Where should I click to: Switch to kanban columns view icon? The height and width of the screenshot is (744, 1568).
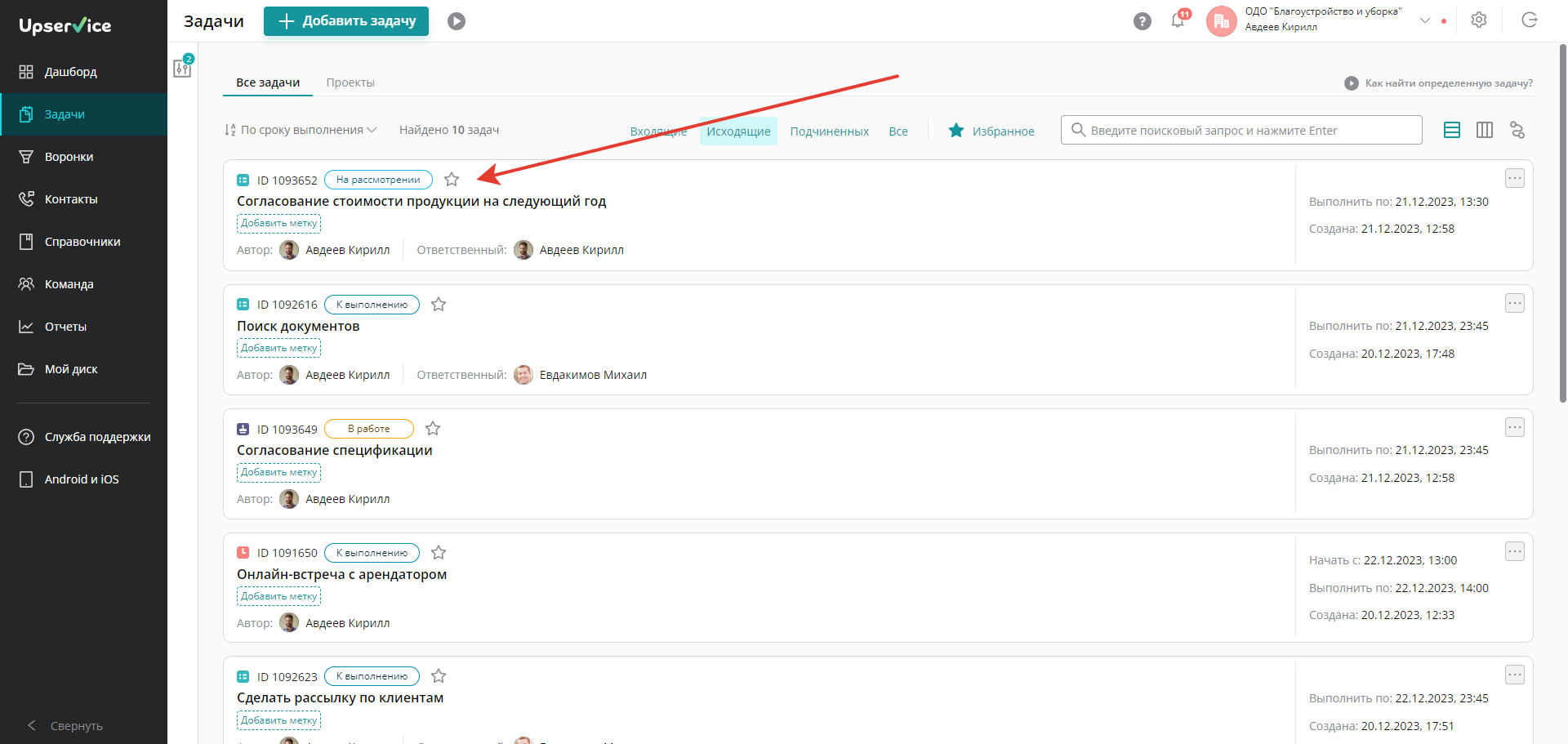[x=1485, y=130]
